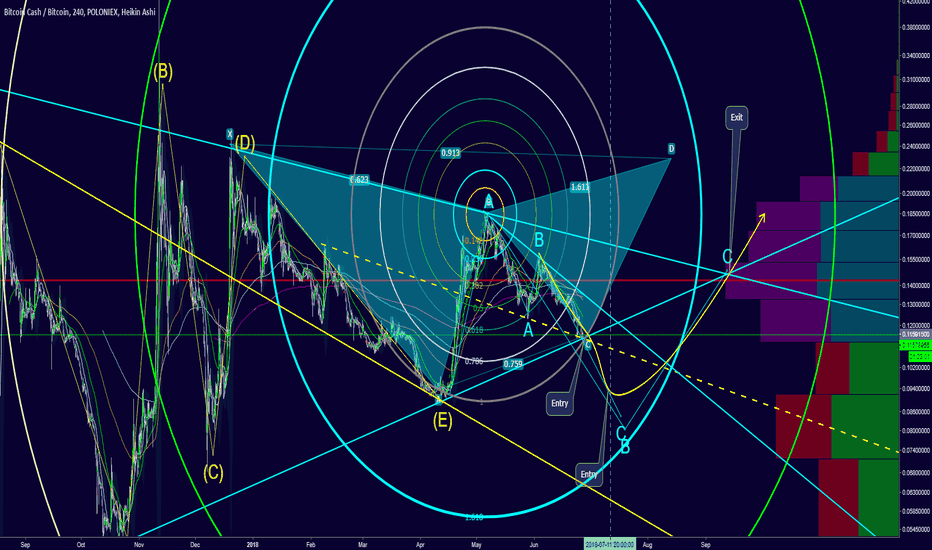Click the small D point marker box
Viewport: 932px width, 550px height.
671,149
